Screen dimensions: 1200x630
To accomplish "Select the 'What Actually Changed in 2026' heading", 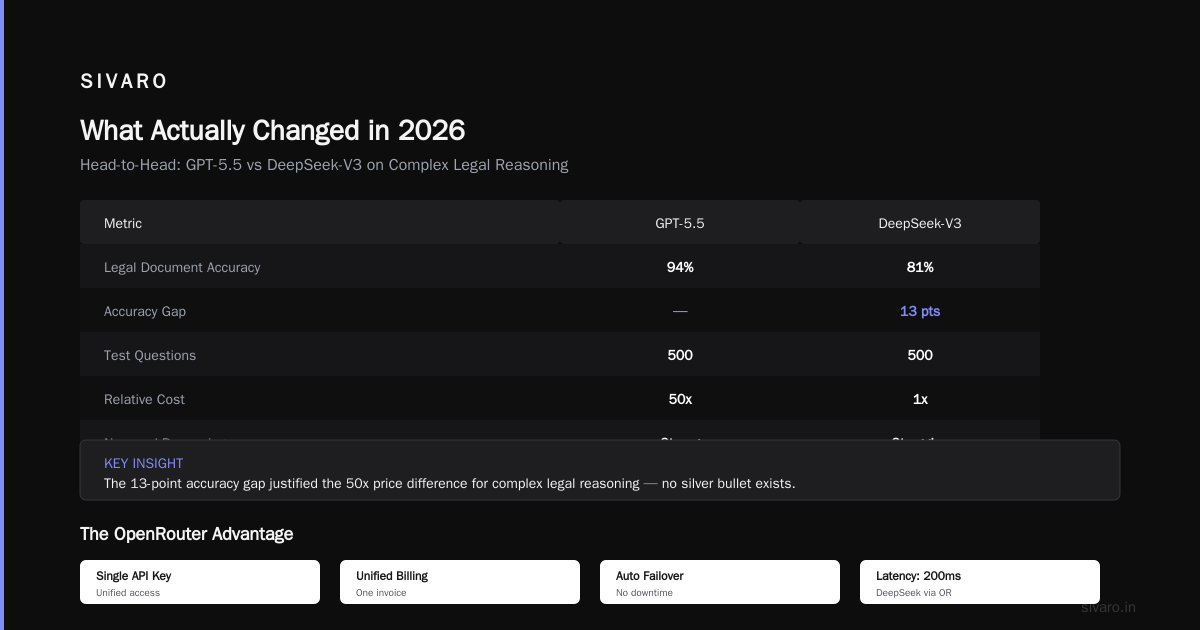I will coord(272,131).
